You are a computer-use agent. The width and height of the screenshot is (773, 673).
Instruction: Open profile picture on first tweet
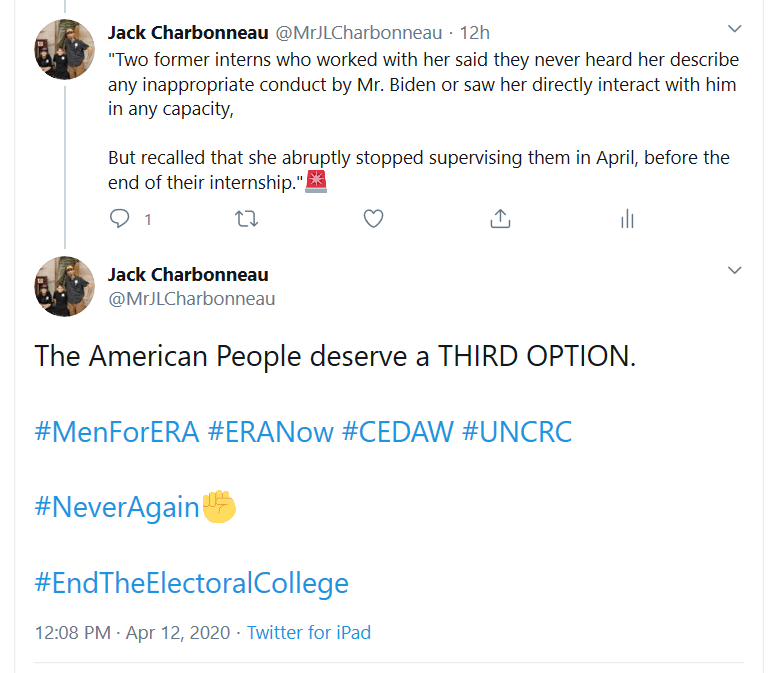[65, 50]
